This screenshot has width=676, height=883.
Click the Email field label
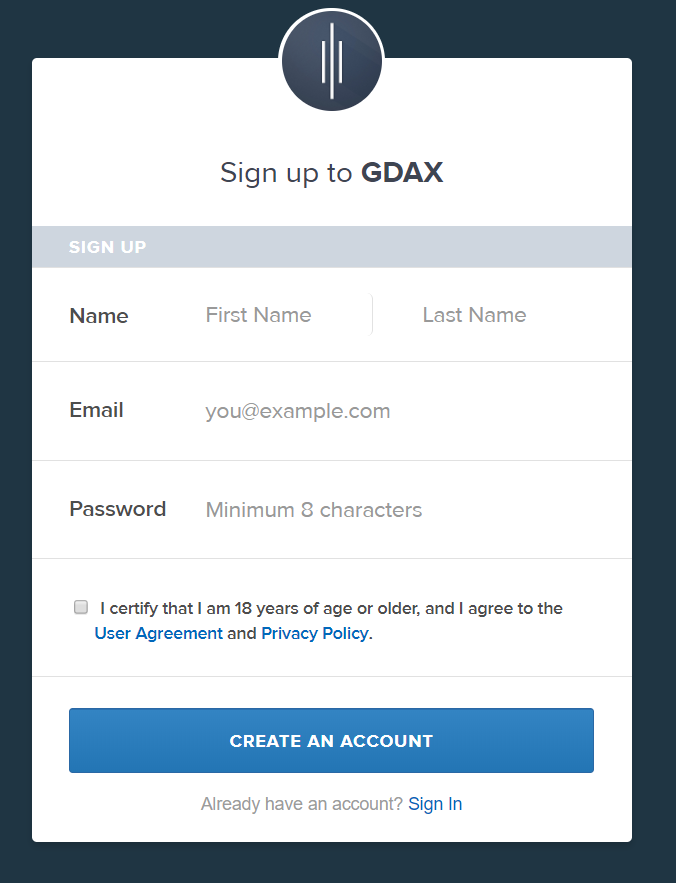click(96, 410)
